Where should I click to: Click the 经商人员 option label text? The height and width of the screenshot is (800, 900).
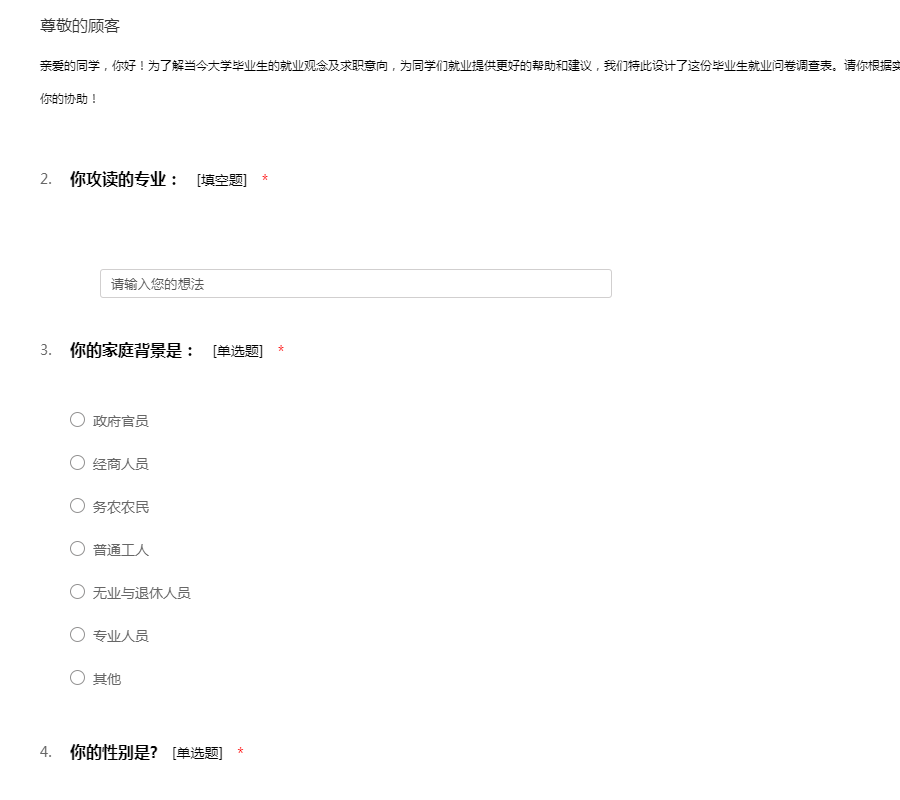121,465
